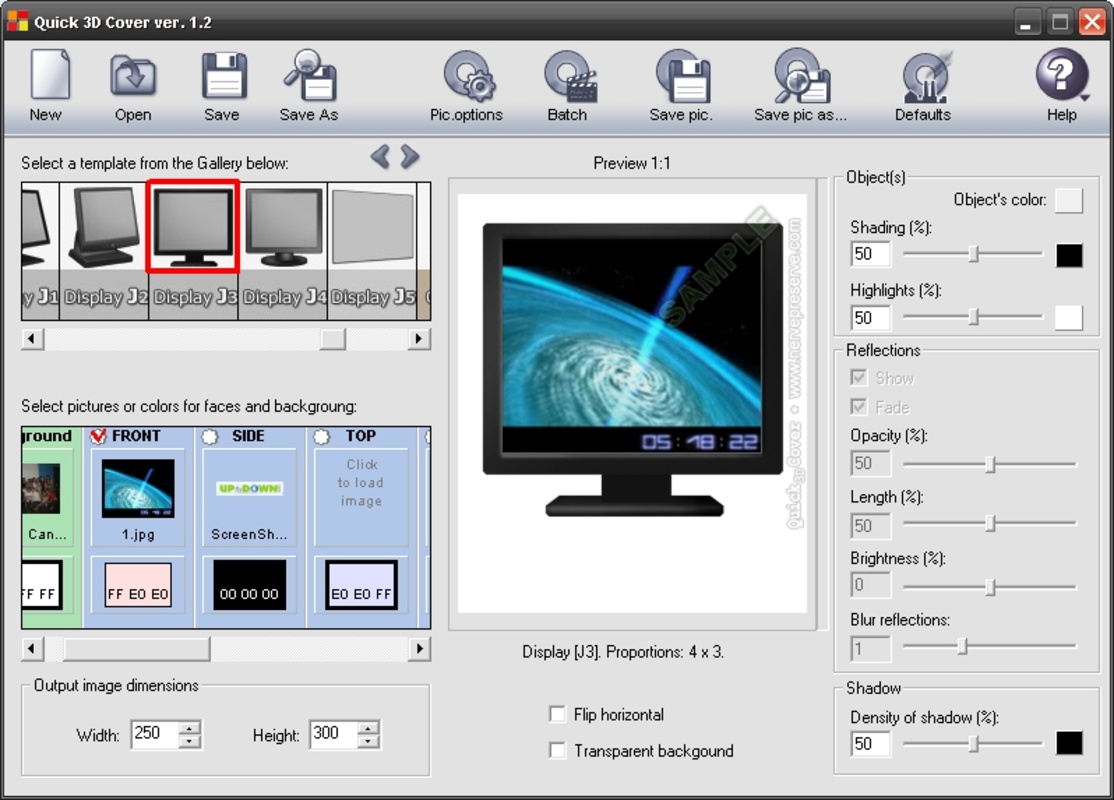
Task: Restore settings with Defaults icon
Action: [x=923, y=77]
